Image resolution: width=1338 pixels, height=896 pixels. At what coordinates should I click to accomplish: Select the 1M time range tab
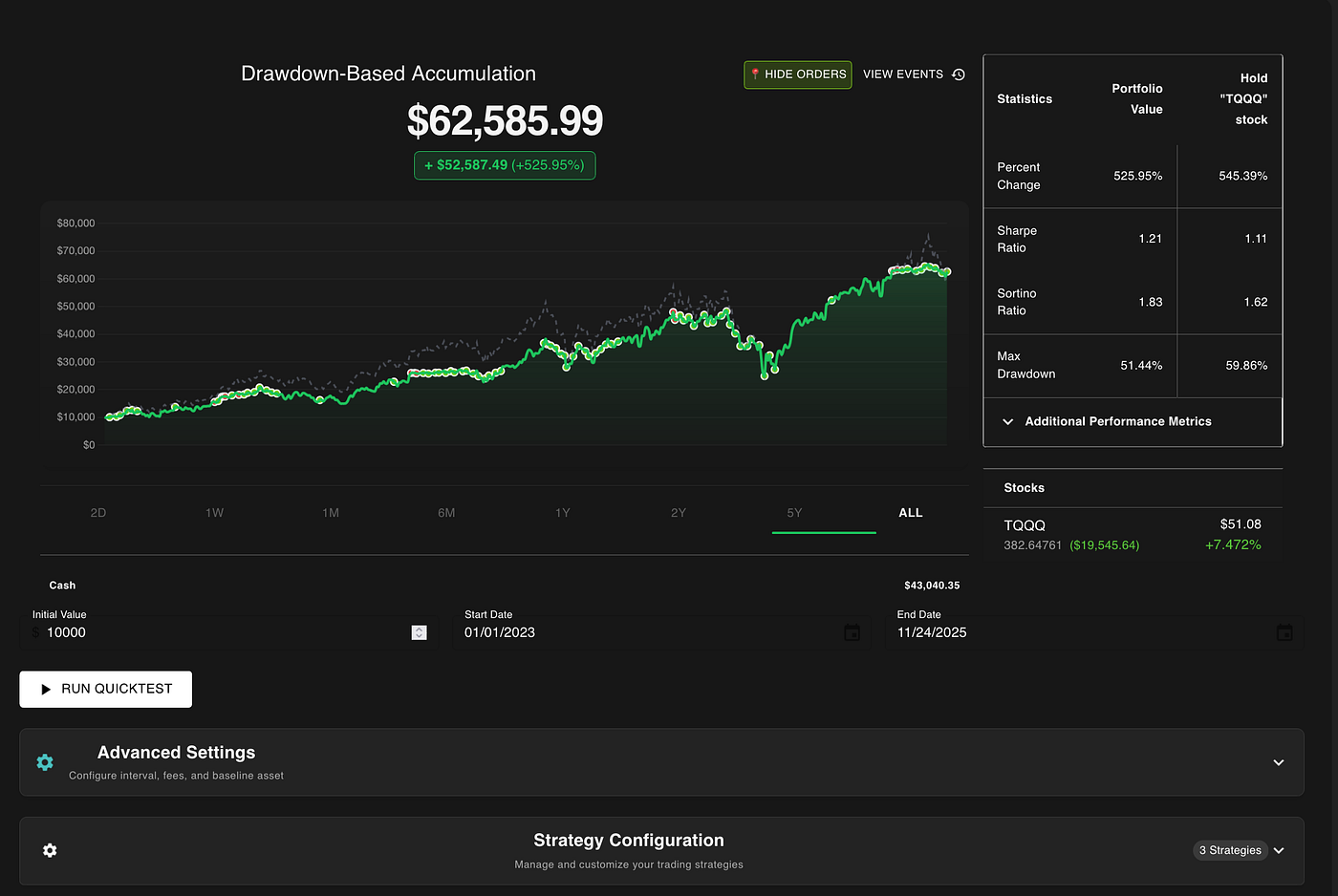tap(331, 513)
